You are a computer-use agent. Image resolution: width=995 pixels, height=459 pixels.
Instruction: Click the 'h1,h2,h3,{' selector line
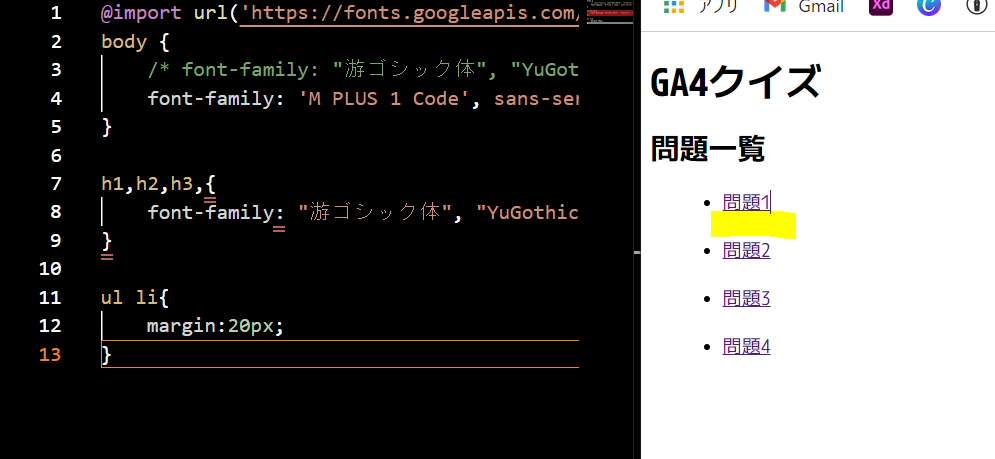click(x=159, y=184)
